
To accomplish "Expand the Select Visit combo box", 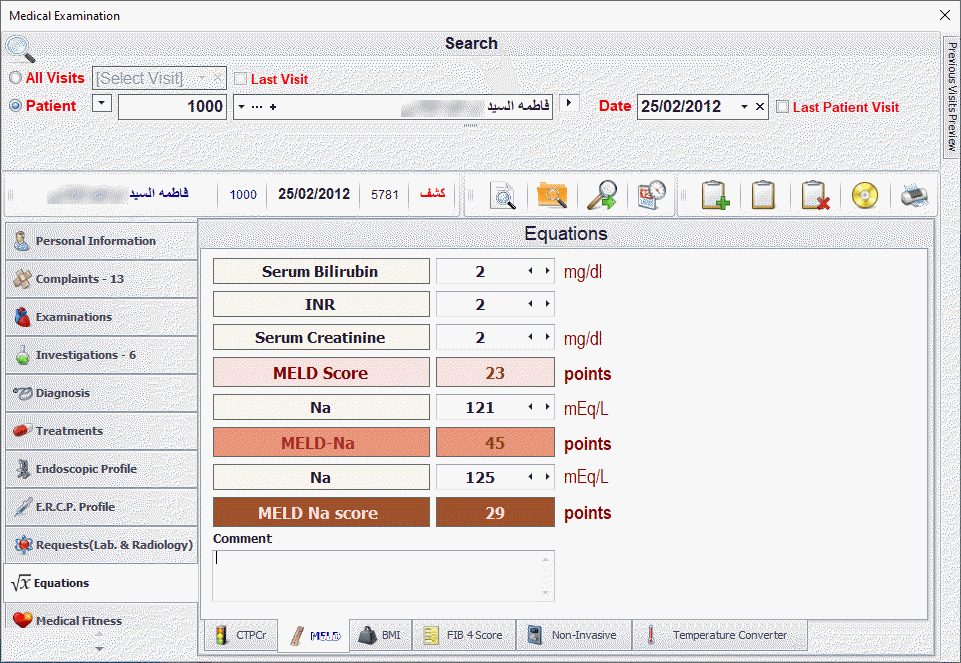I will pyautogui.click(x=201, y=78).
